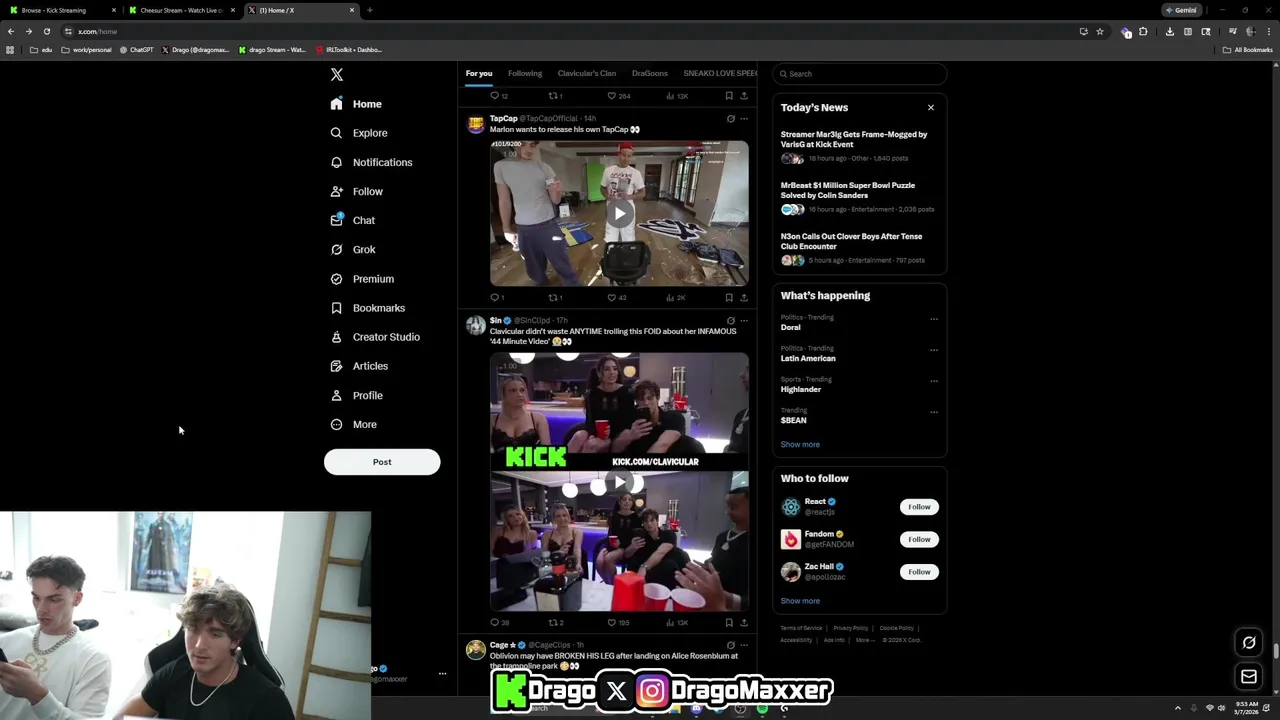Close the Today's News panel
The width and height of the screenshot is (1280, 720).
[x=931, y=107]
